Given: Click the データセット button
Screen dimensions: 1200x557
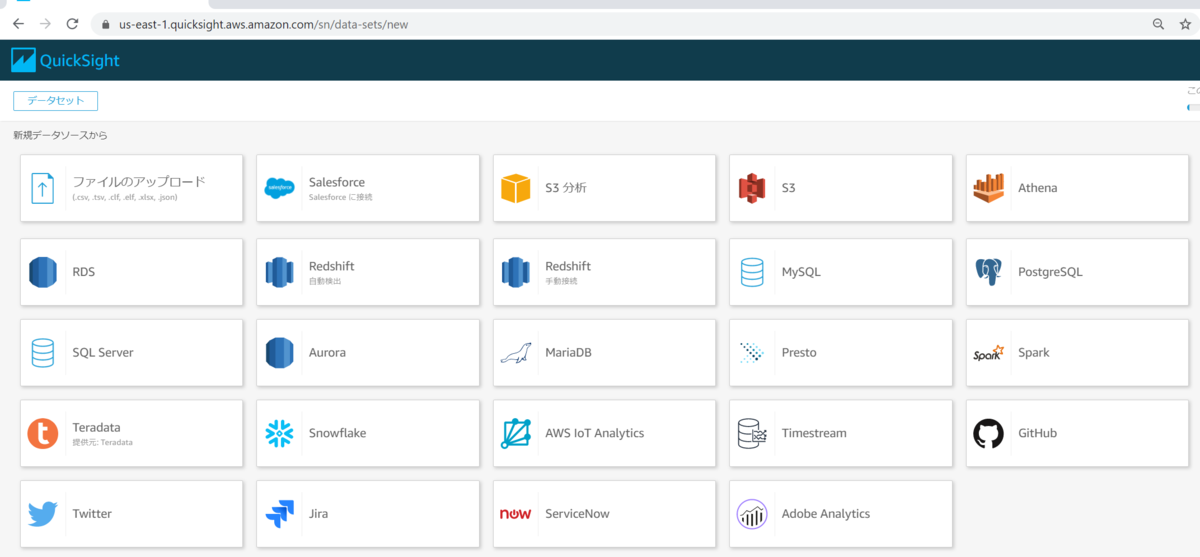Looking at the screenshot, I should pyautogui.click(x=55, y=101).
